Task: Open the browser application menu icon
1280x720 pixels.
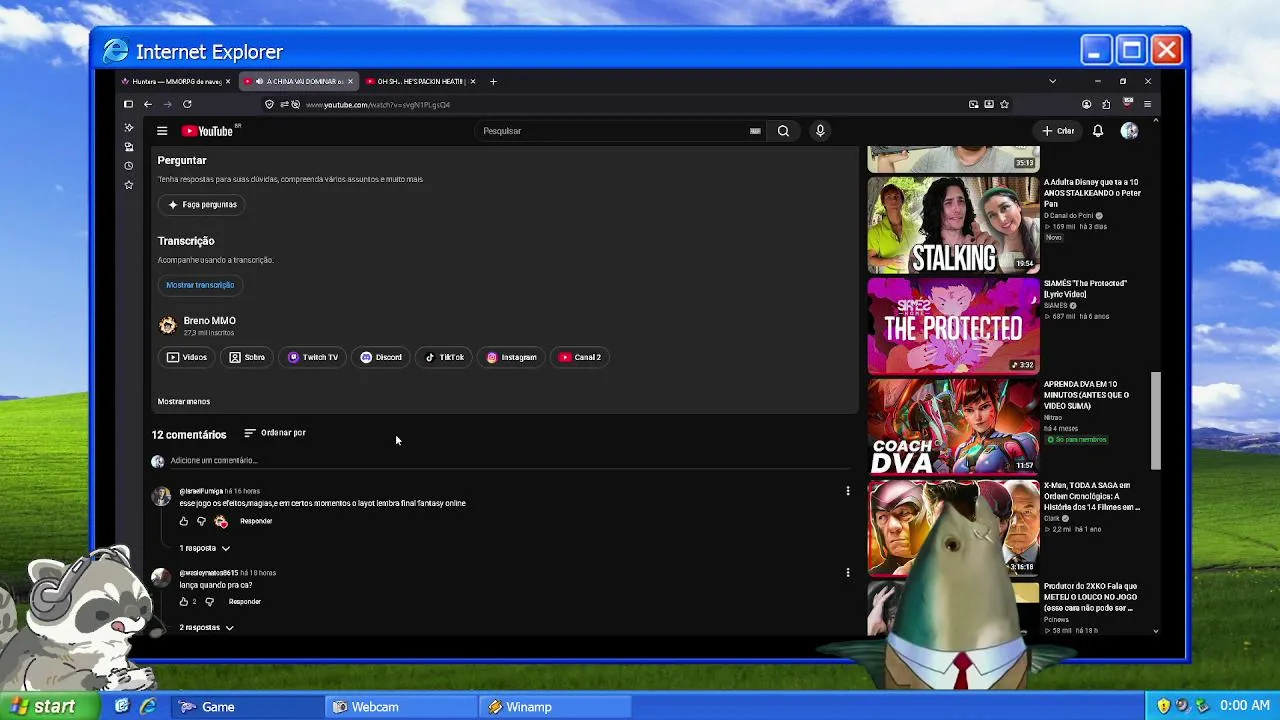Action: pyautogui.click(x=1147, y=104)
